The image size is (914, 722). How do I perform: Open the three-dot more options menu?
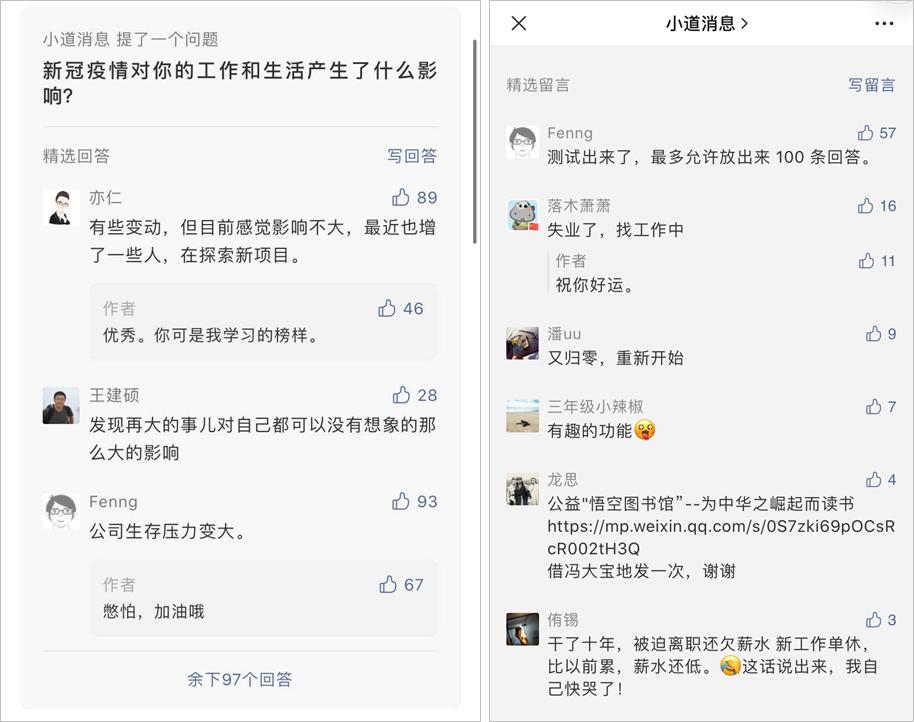click(884, 24)
